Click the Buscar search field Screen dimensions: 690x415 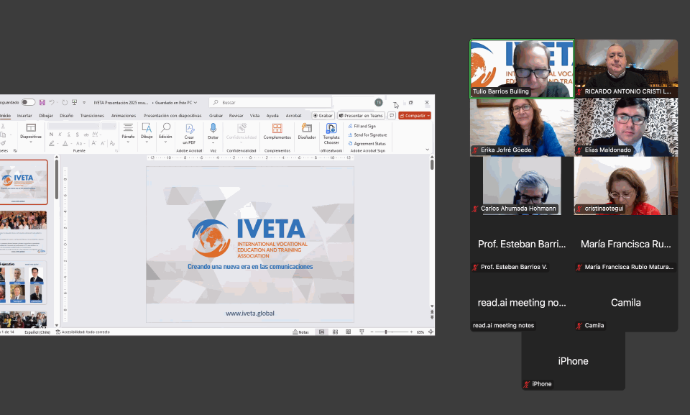click(x=270, y=102)
